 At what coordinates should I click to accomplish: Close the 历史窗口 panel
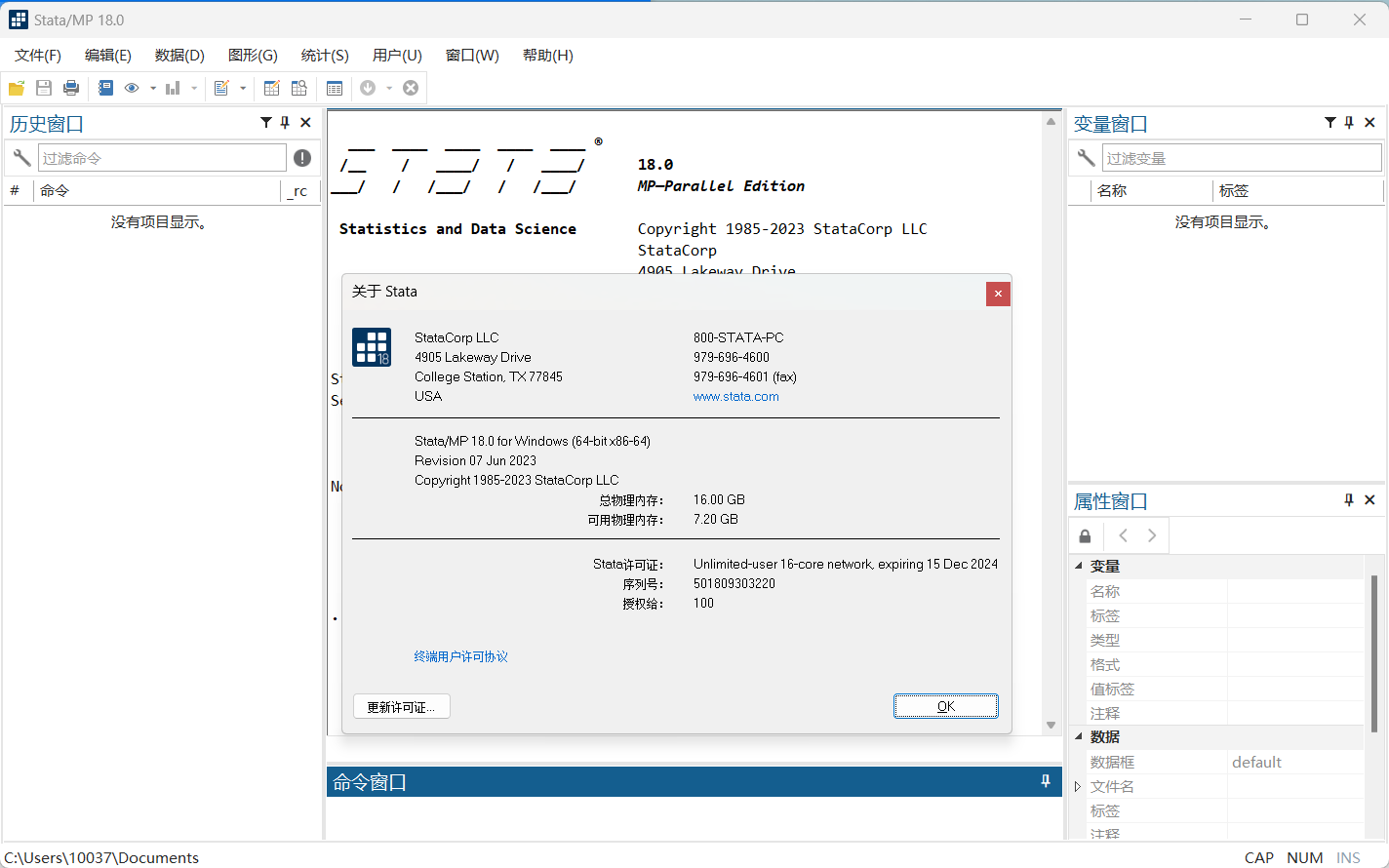coord(305,122)
